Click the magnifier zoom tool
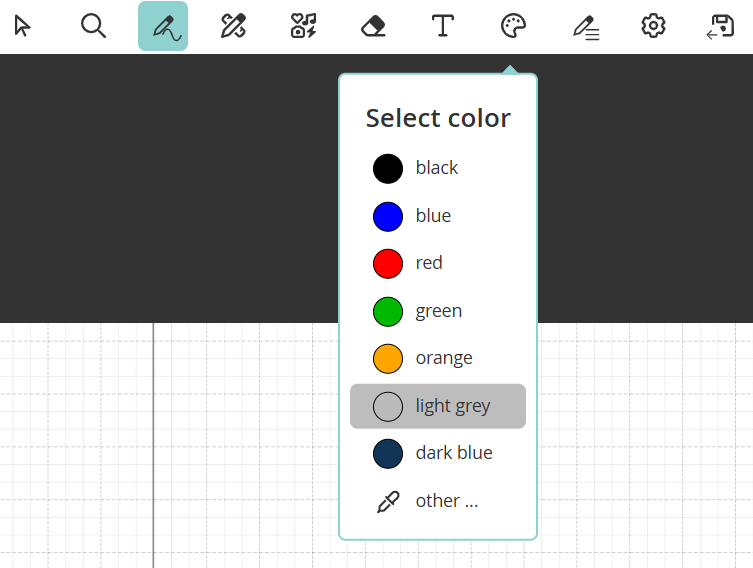 click(93, 26)
